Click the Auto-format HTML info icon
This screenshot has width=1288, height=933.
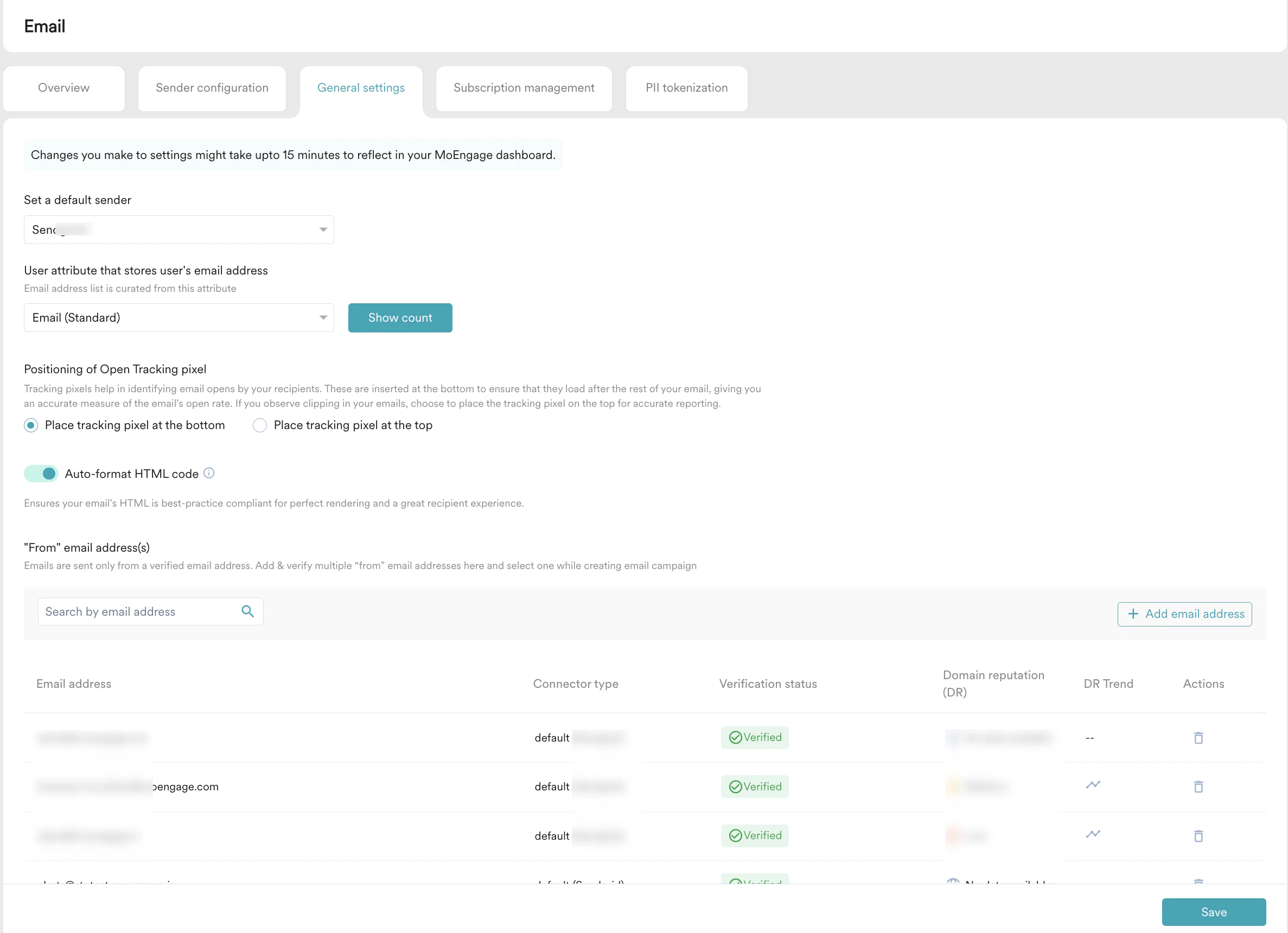[x=209, y=473]
